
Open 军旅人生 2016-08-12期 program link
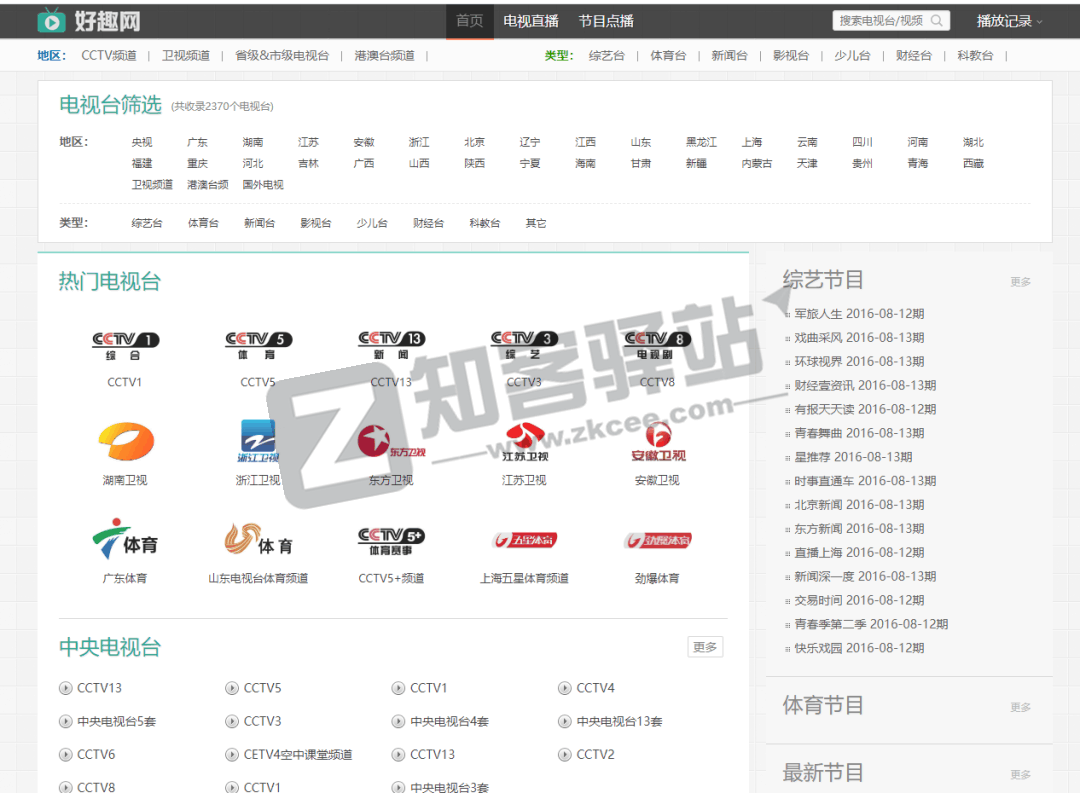pos(859,314)
